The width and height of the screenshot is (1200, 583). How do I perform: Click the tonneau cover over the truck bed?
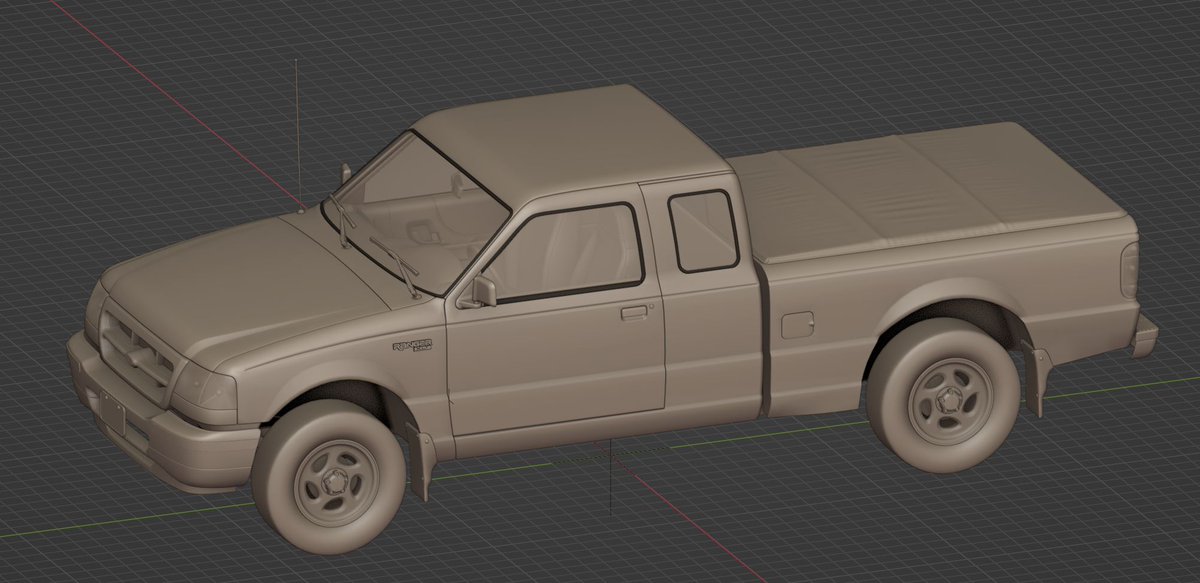pos(932,188)
